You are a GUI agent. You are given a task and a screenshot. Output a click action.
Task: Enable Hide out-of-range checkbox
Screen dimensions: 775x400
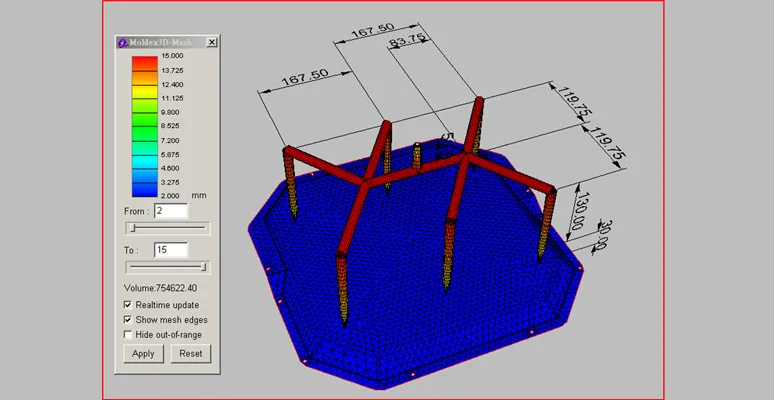coord(128,335)
